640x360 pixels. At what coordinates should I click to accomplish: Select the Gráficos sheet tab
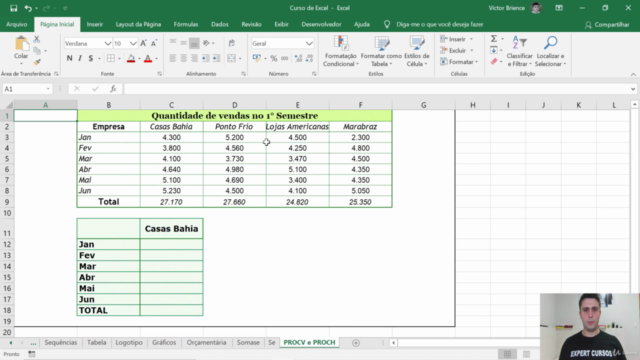coord(164,342)
